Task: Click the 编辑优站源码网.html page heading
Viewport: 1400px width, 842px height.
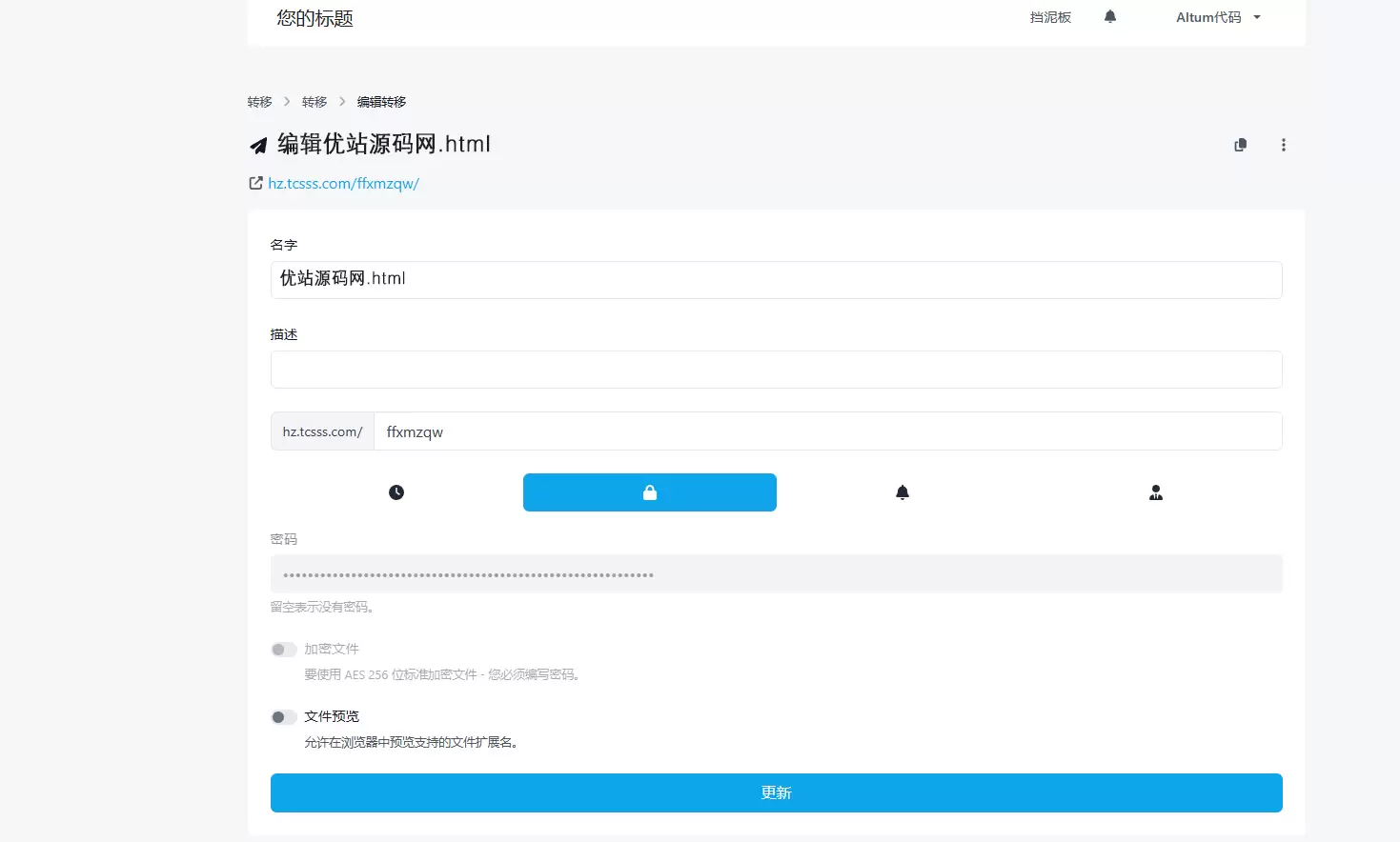Action: tap(384, 144)
